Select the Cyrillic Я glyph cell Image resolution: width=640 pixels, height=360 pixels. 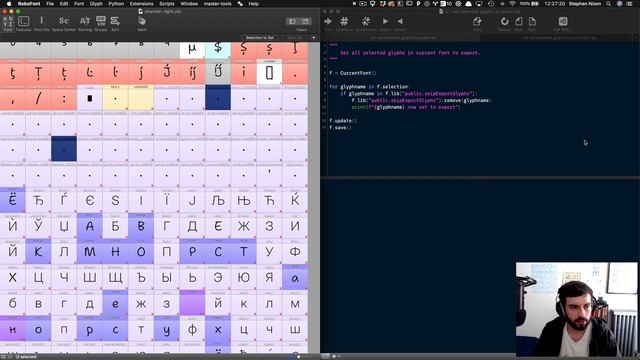(x=269, y=277)
